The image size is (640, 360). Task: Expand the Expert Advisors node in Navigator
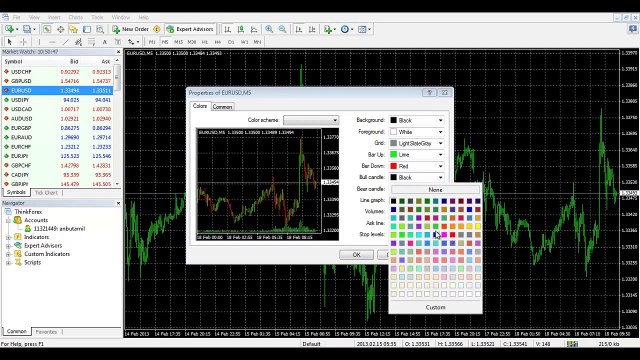[8, 246]
